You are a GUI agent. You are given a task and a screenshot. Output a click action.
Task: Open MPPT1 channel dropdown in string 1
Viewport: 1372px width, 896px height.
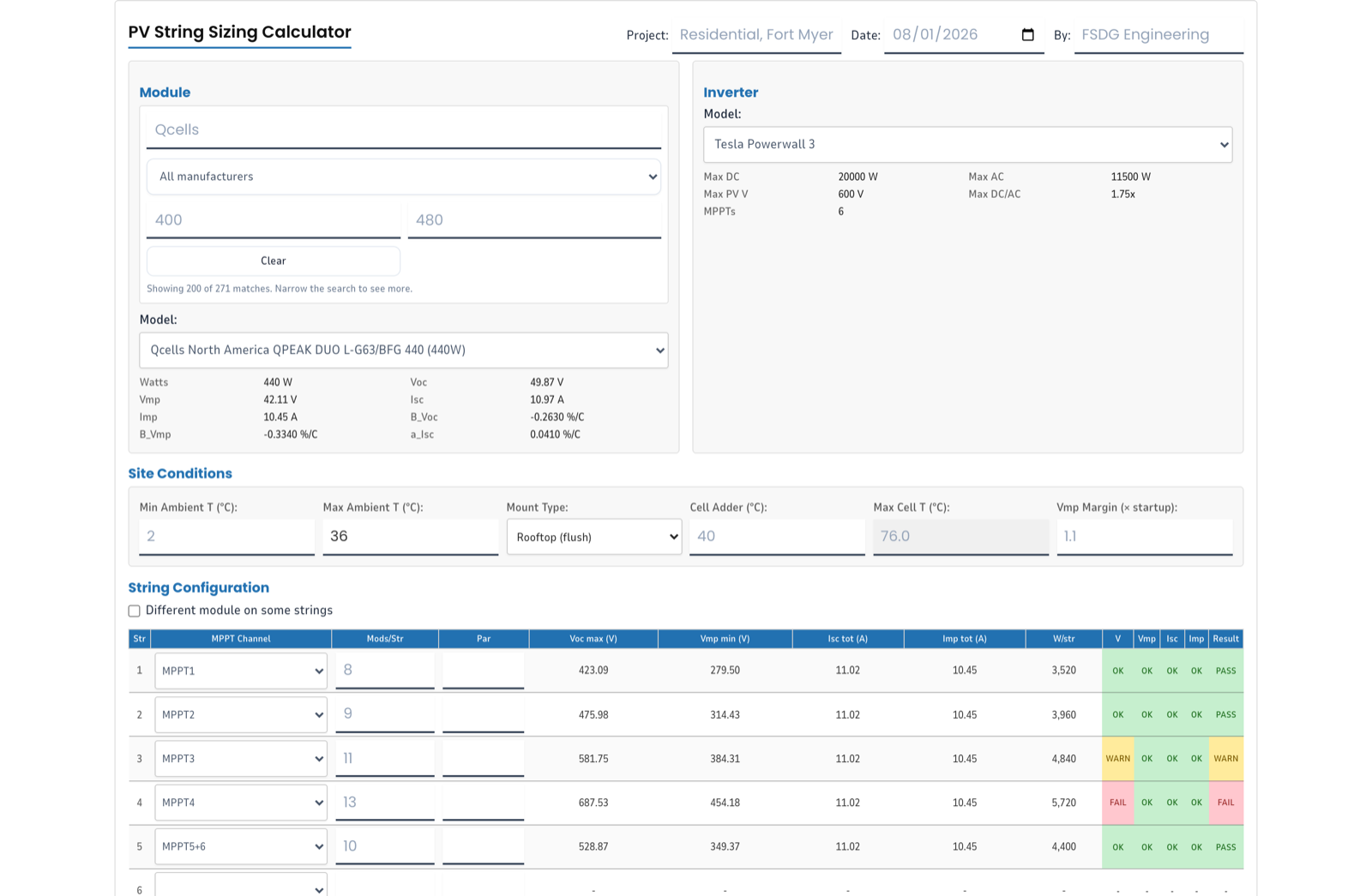(x=241, y=670)
